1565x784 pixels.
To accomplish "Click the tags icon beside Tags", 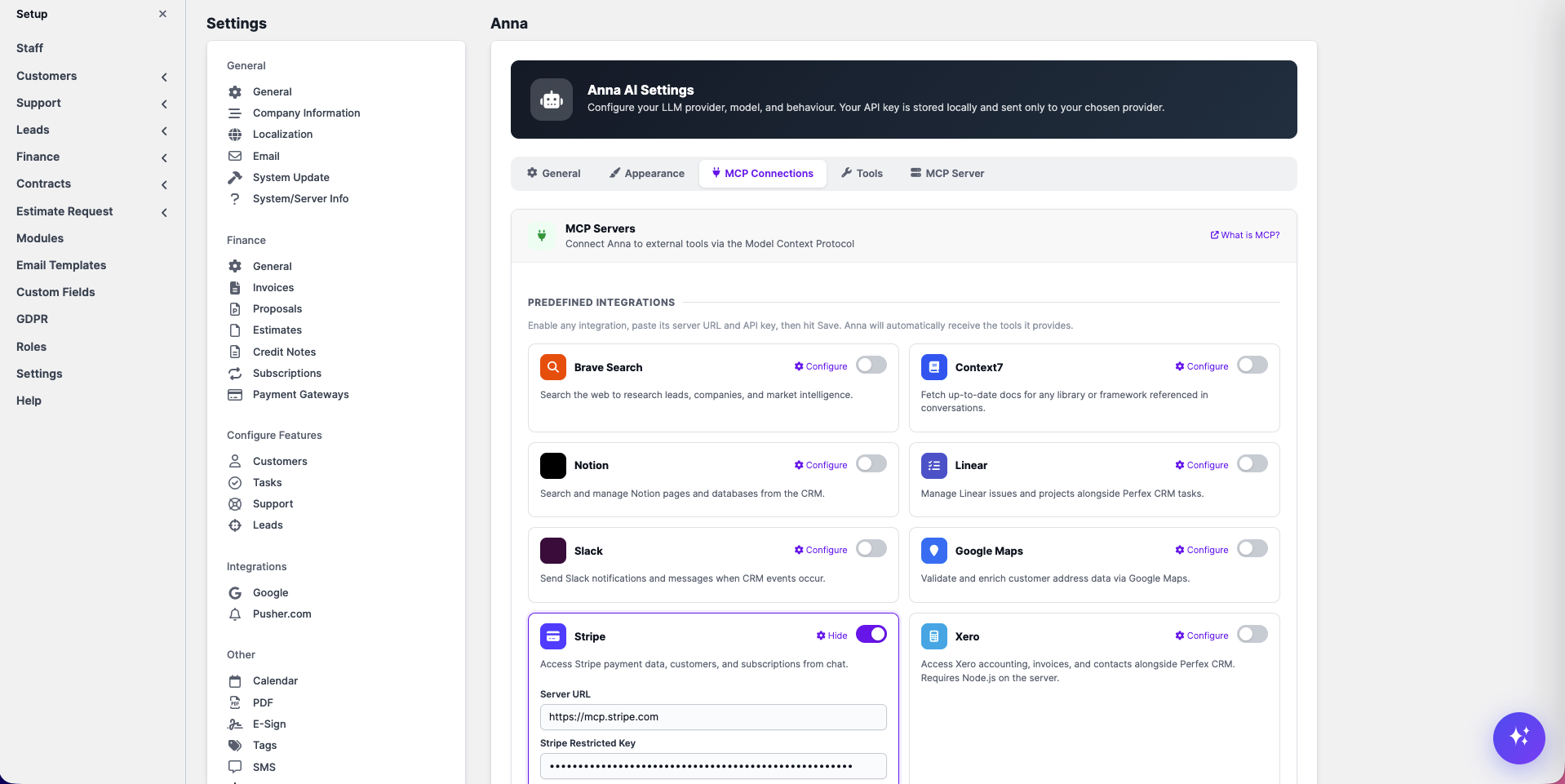I will 235,745.
